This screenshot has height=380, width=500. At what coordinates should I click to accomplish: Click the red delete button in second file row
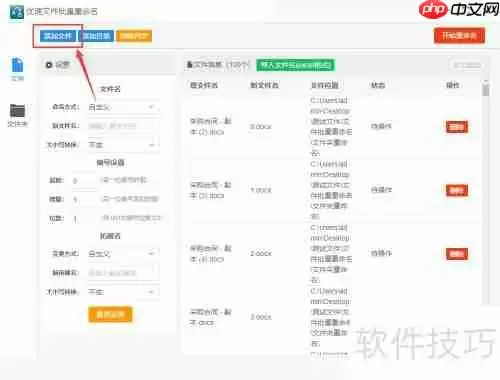(x=457, y=190)
